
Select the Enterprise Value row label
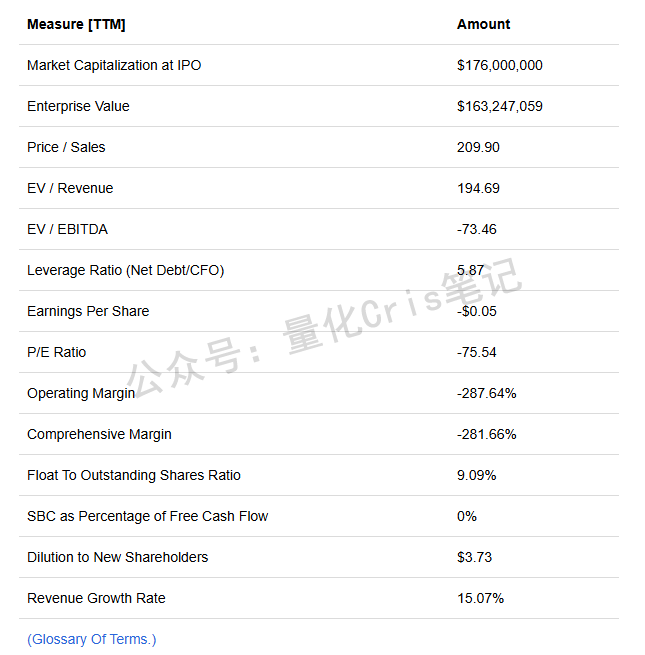click(x=78, y=106)
